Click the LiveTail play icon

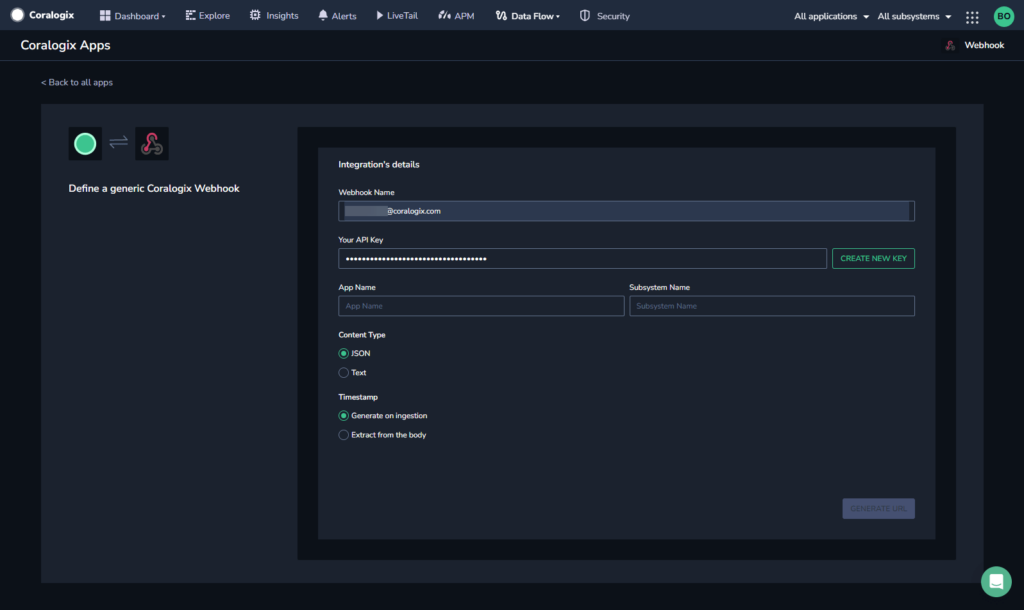point(379,15)
